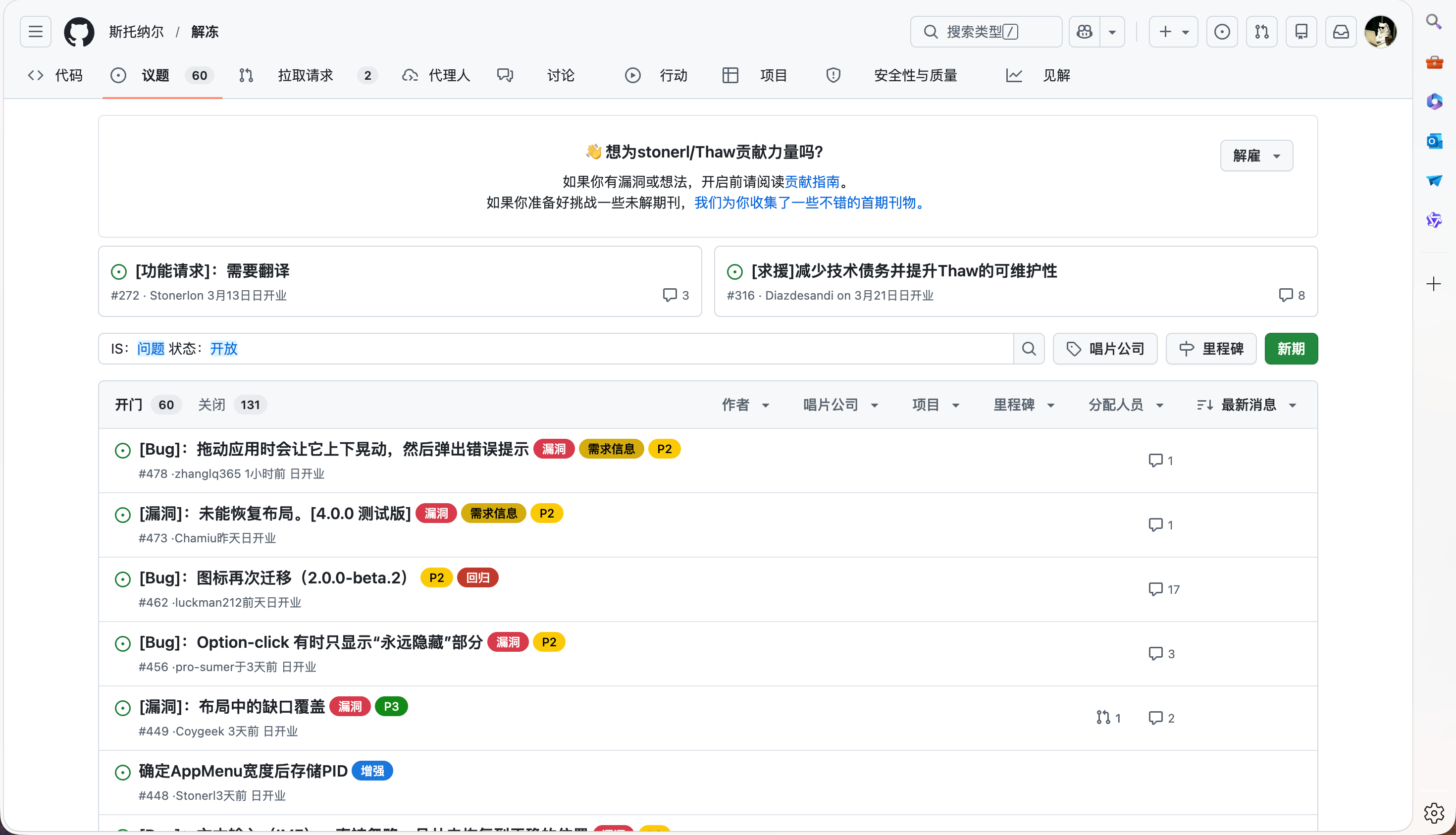
Task: Click the global pull requests header icon
Action: pyautogui.click(x=1261, y=32)
